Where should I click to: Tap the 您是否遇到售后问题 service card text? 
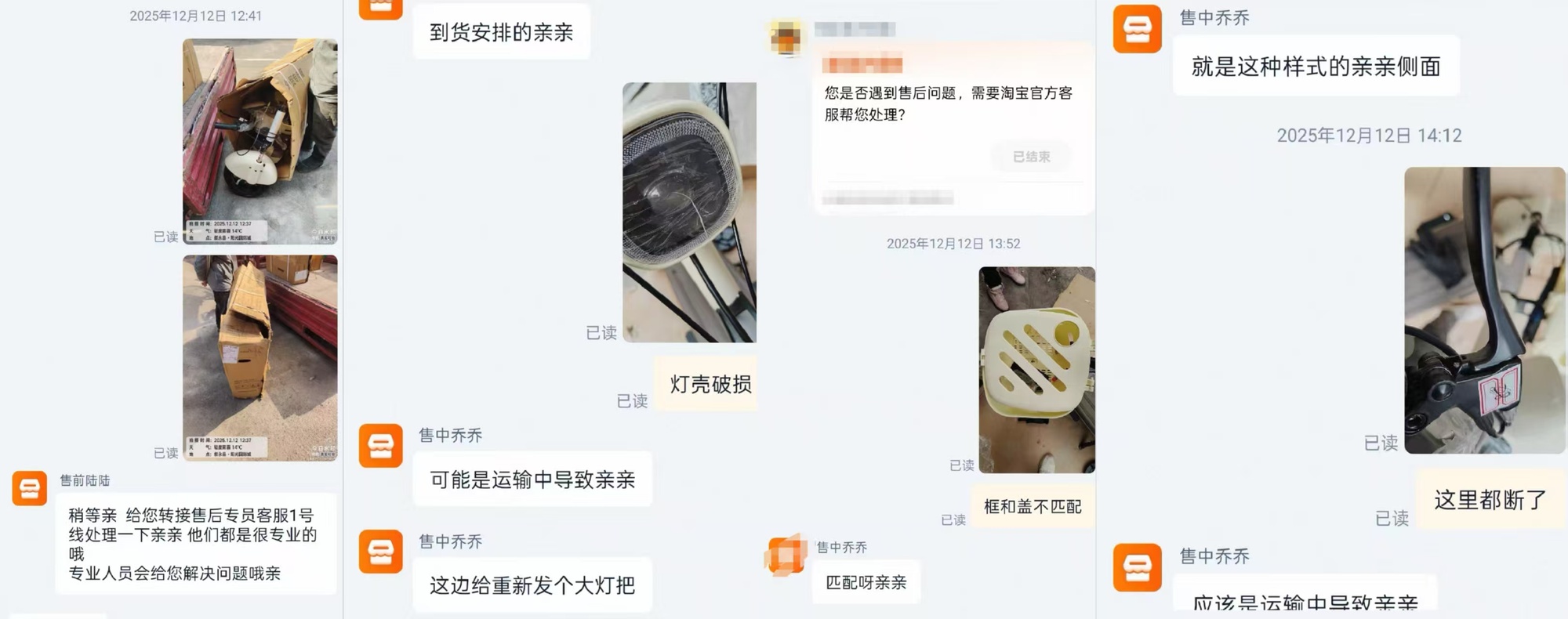point(948,103)
